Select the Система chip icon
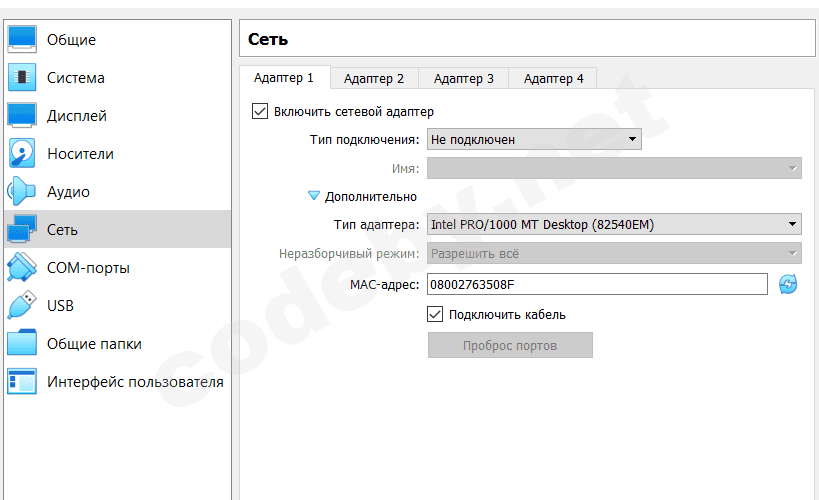 [22, 77]
